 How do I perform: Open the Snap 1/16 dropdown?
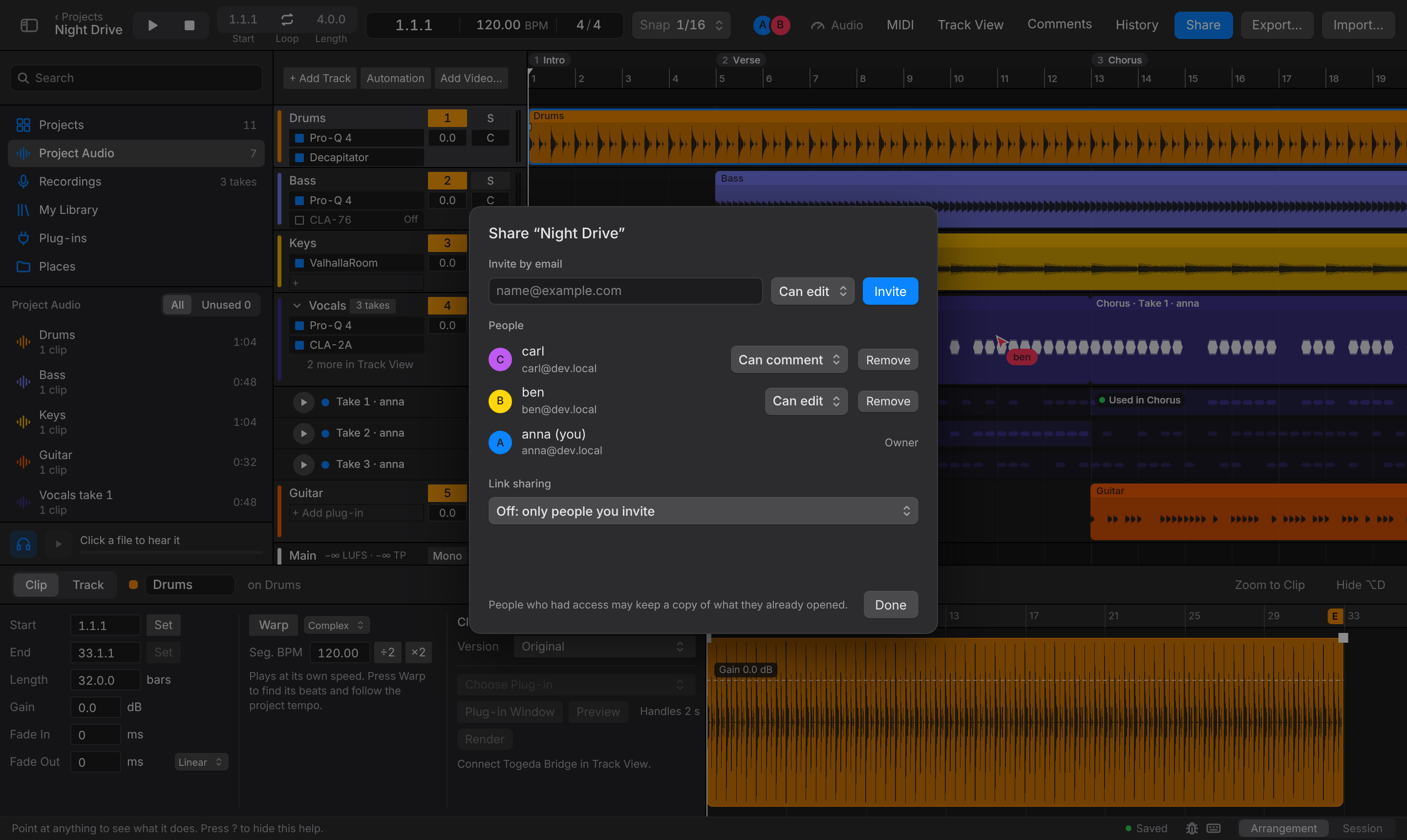point(681,25)
